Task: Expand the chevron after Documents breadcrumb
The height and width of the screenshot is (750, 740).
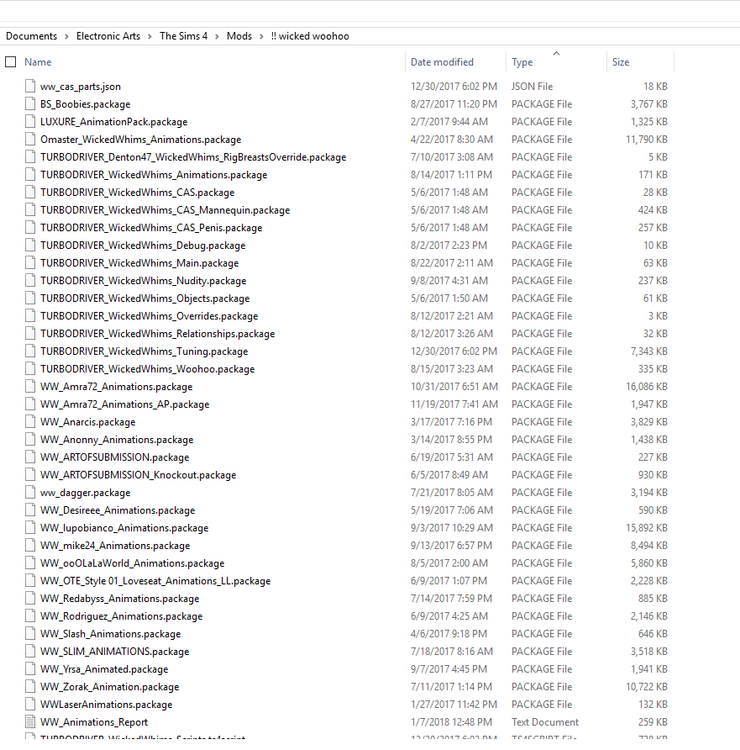Action: [x=66, y=36]
